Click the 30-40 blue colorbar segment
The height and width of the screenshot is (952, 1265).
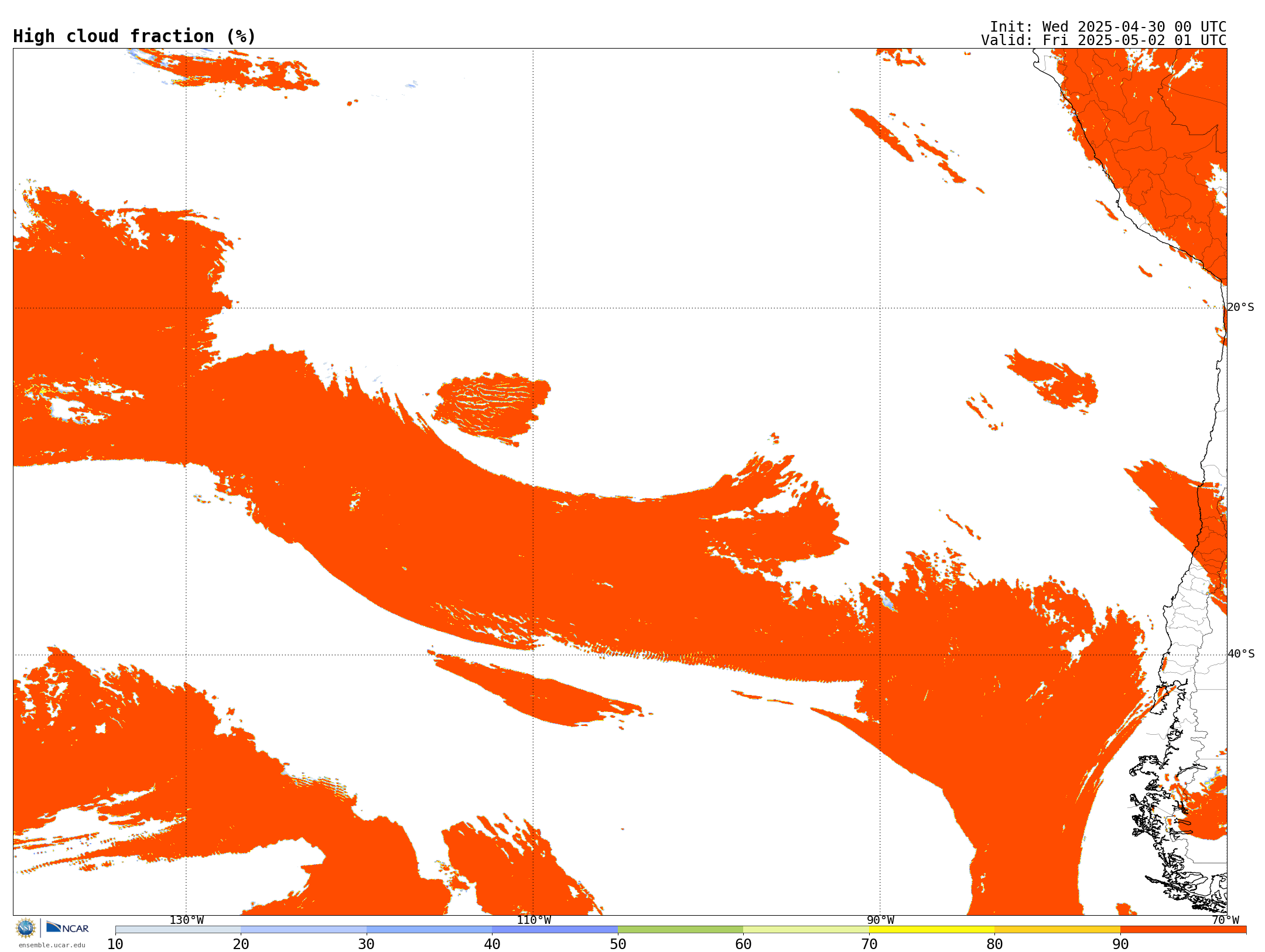(429, 930)
